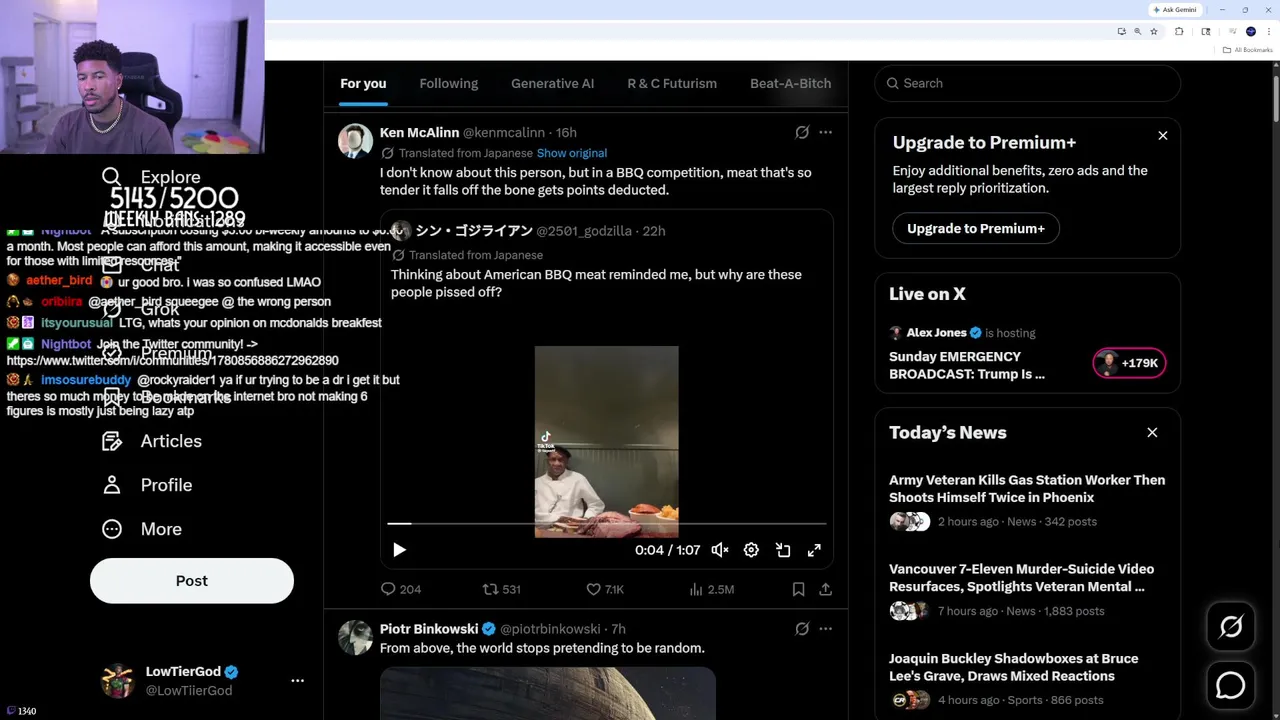The image size is (1280, 720).
Task: Open Profile in the sidebar
Action: point(147,485)
